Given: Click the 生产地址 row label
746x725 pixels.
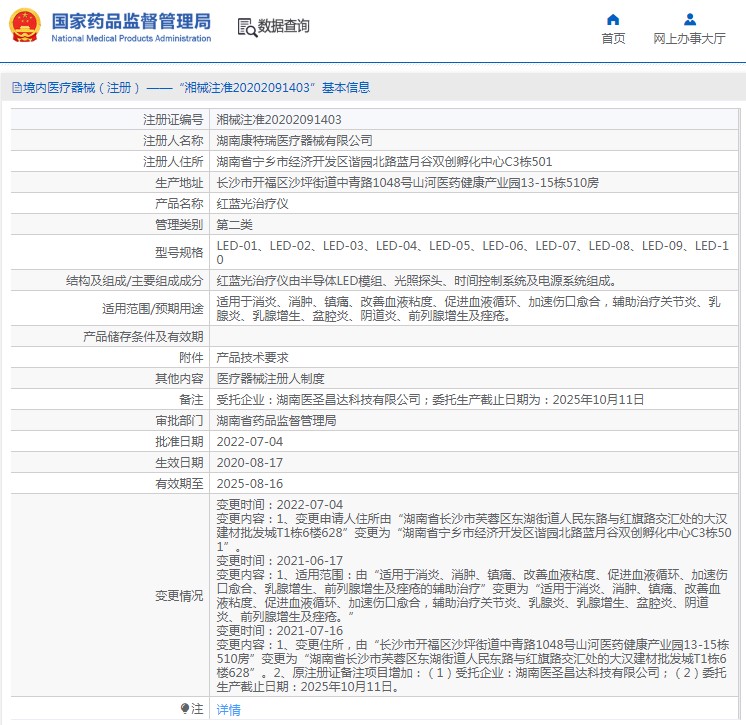Looking at the screenshot, I should 179,183.
